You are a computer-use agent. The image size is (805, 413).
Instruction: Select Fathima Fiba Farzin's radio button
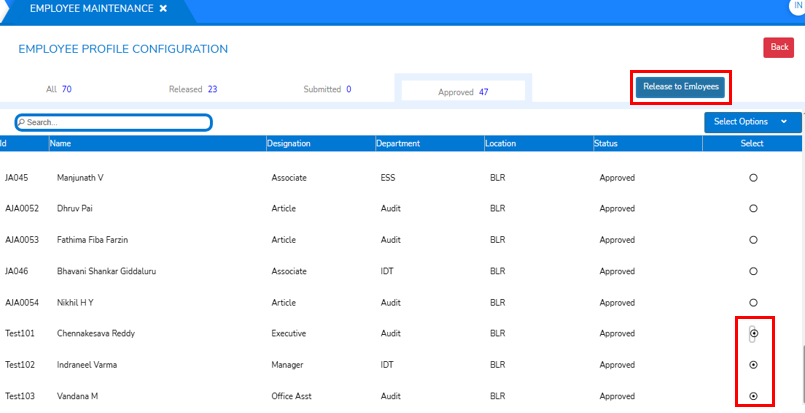point(753,240)
